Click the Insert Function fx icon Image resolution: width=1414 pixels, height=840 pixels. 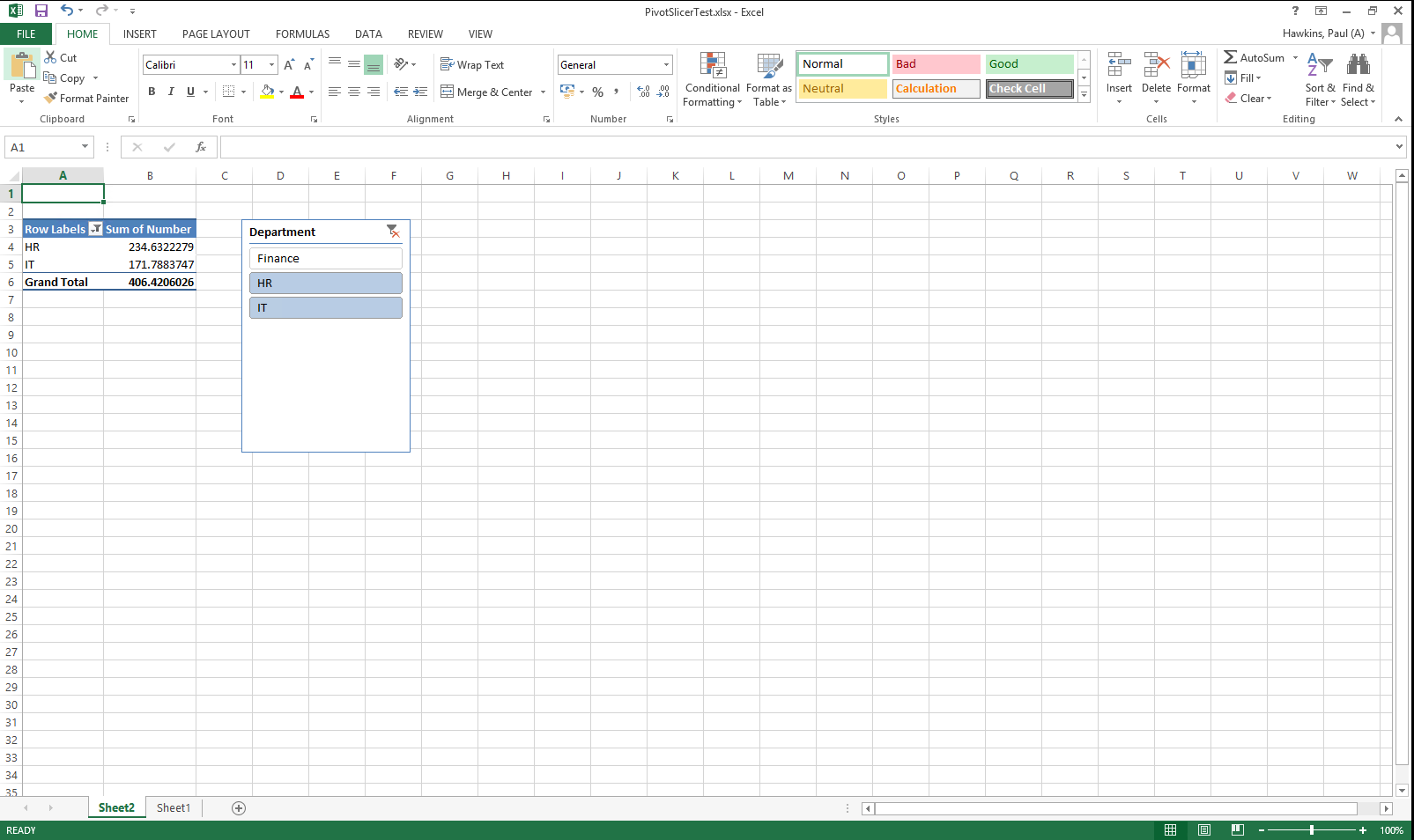[201, 147]
